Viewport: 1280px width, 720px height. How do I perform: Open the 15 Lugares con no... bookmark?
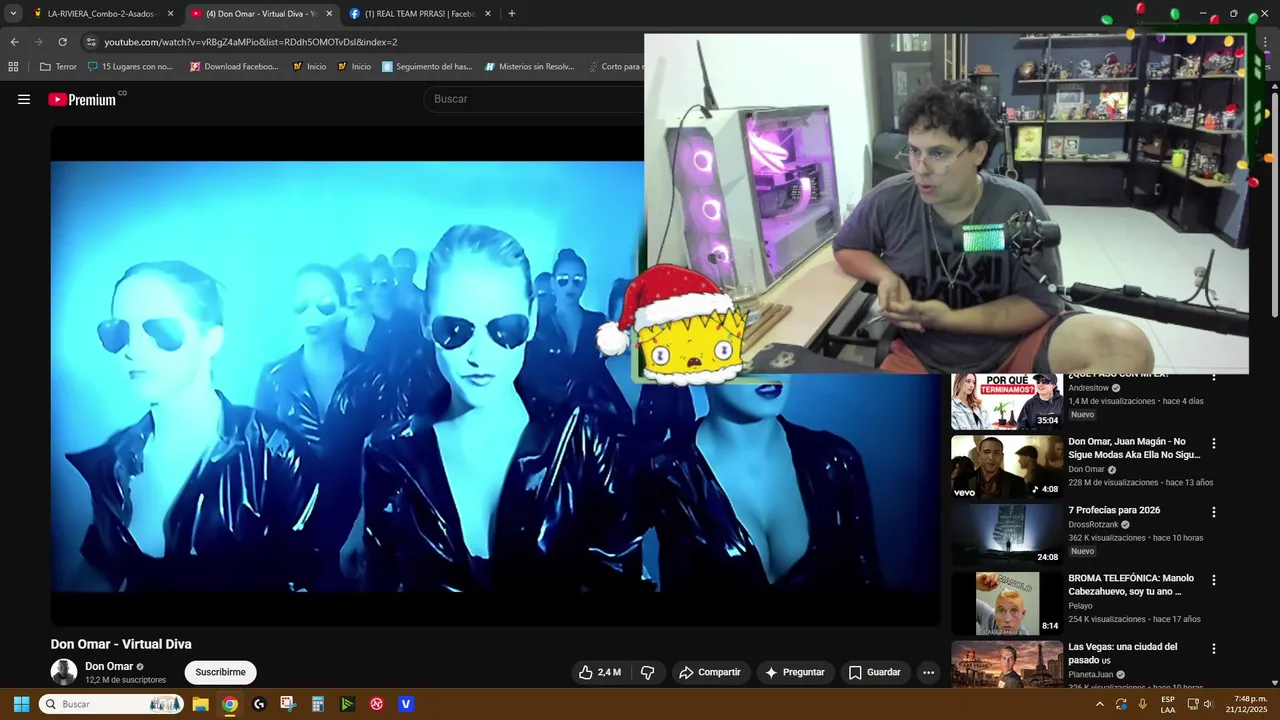pos(130,67)
